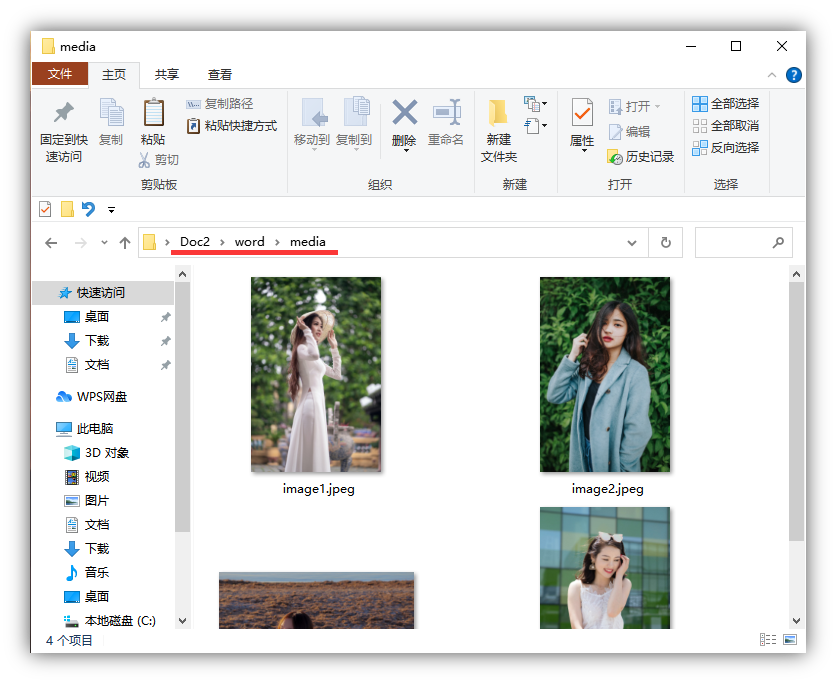Click Select All in the ribbon

[726, 104]
